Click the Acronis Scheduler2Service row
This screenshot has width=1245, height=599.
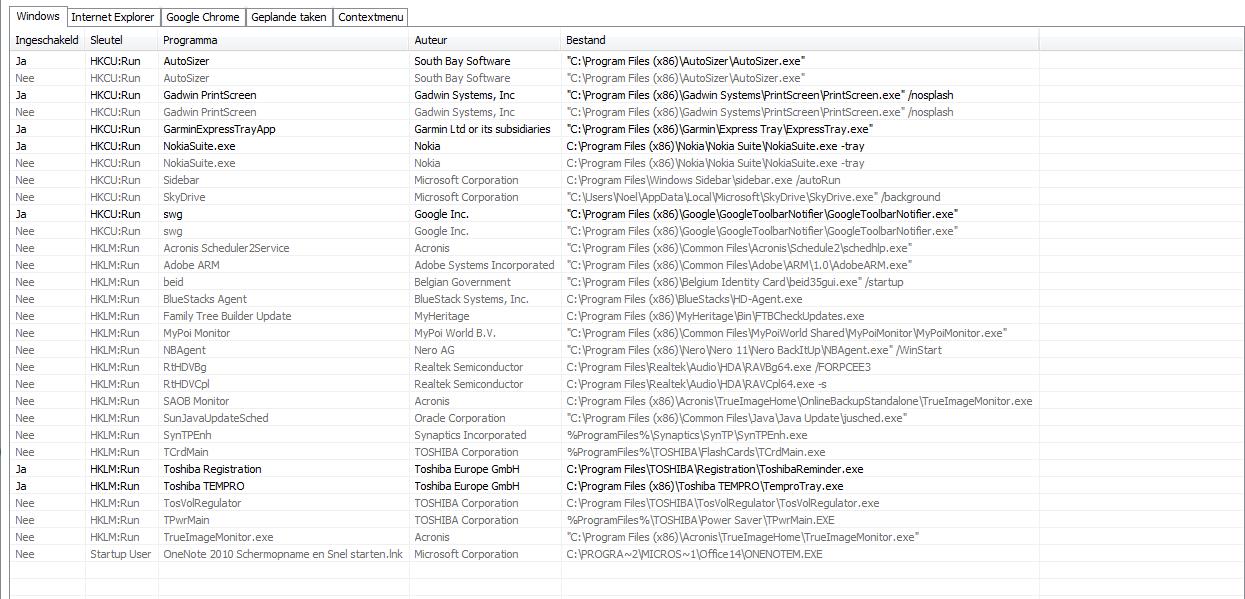(x=226, y=248)
